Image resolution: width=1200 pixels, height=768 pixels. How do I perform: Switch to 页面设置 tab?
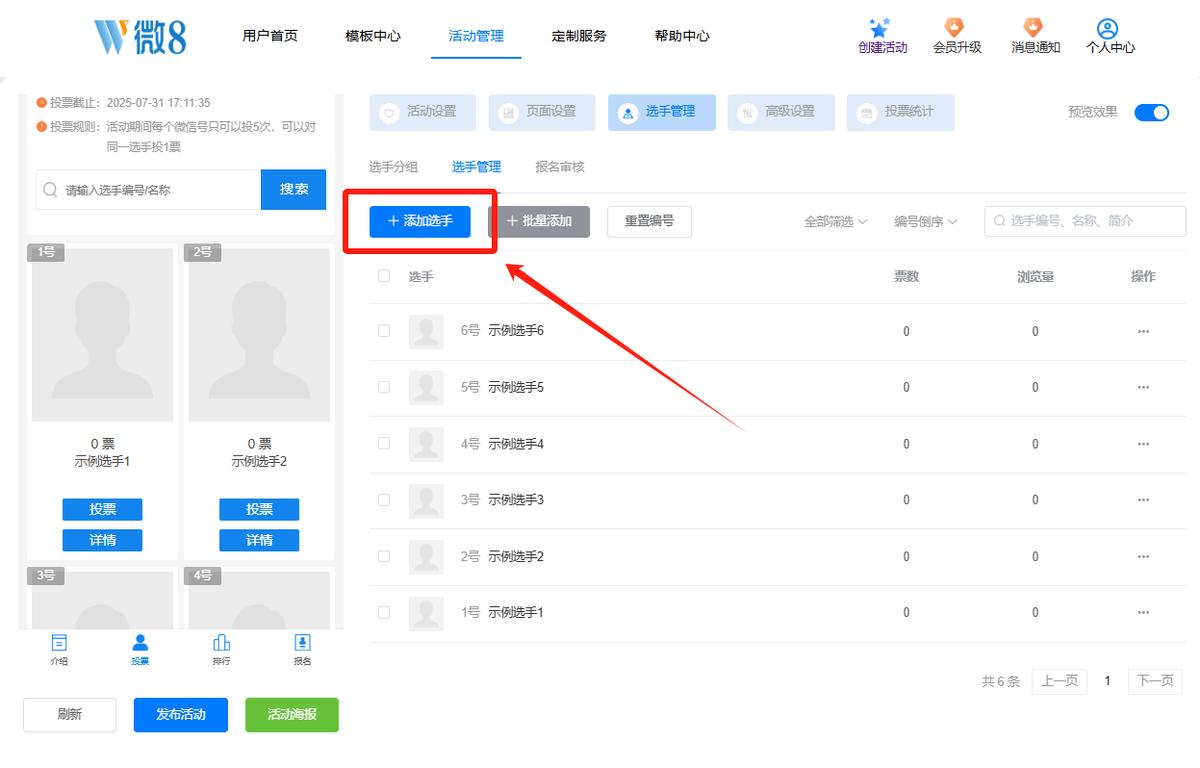coord(542,112)
